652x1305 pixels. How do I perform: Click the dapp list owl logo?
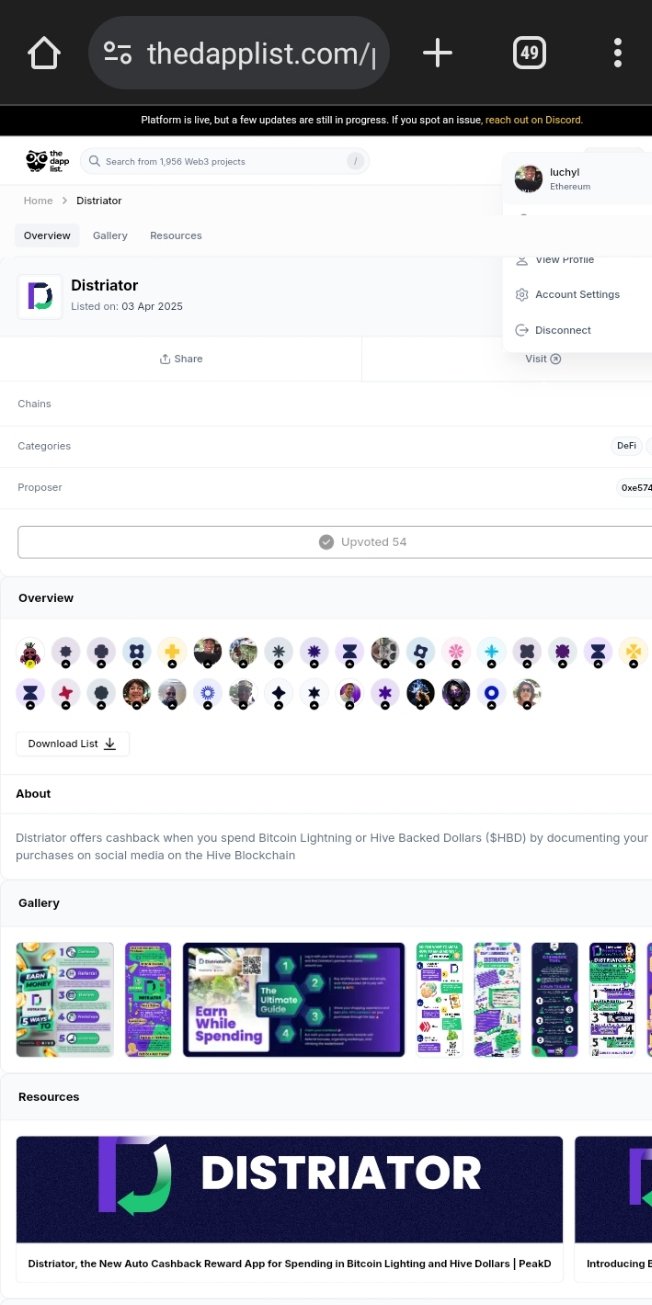pos(44,161)
